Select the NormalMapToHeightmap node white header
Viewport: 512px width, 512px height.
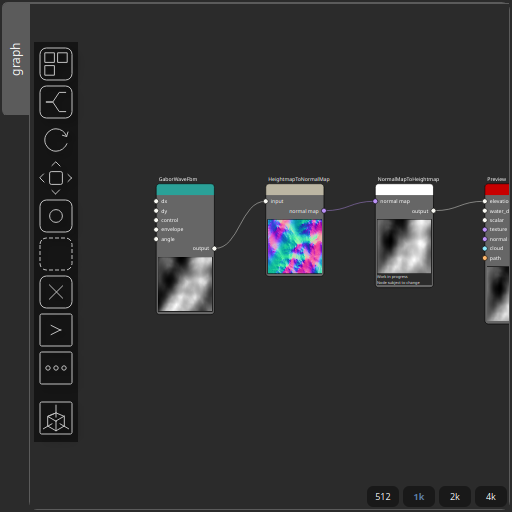point(404,190)
